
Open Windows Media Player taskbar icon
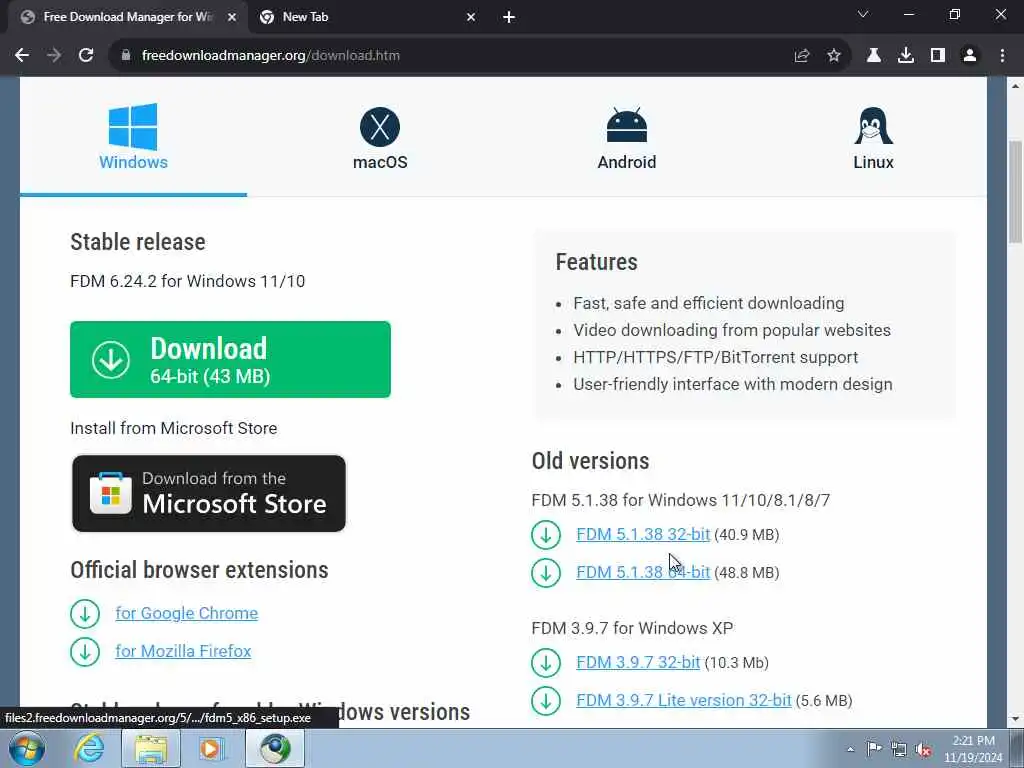click(x=210, y=749)
